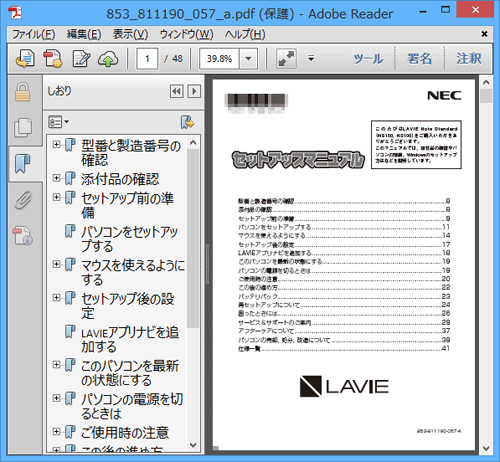Open the 注釈 pane

click(x=469, y=59)
